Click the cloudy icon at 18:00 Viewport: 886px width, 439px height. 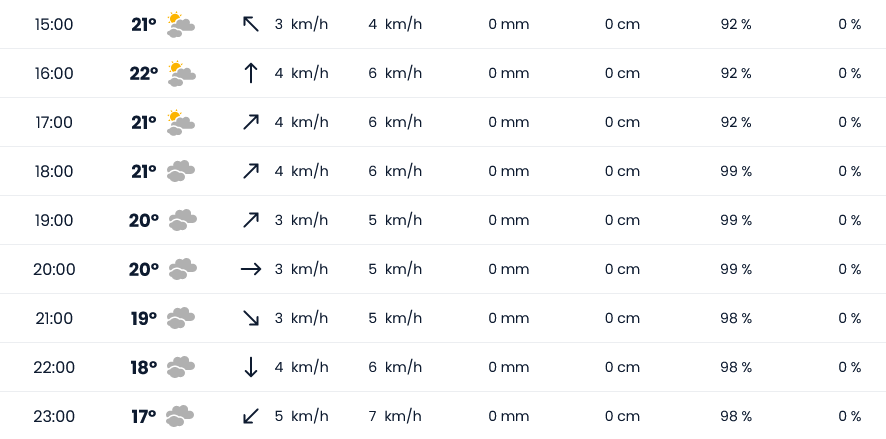tap(181, 171)
